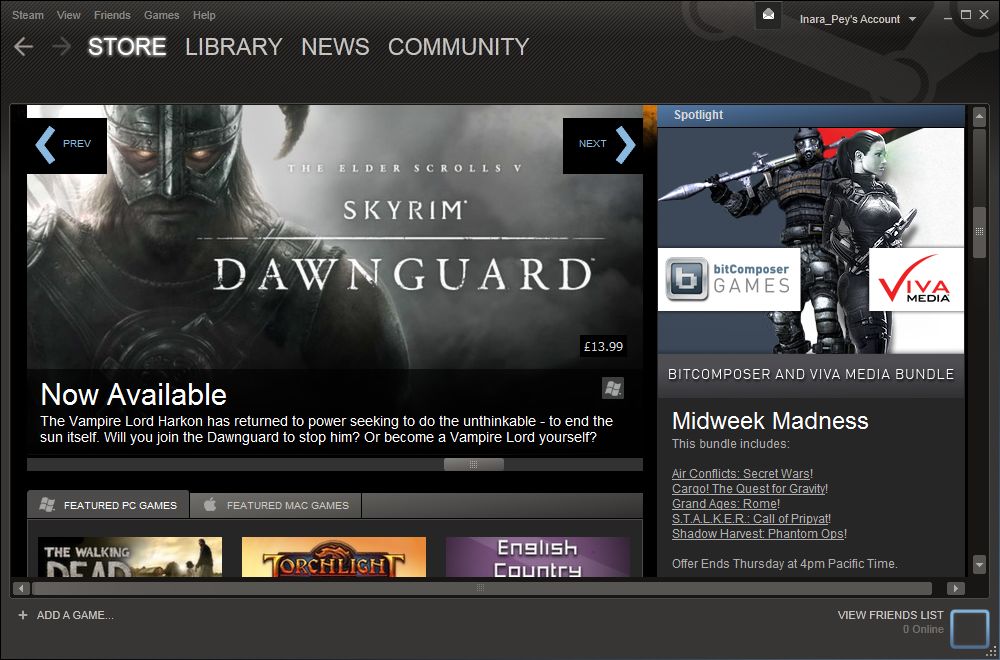Click the plus icon beside Add a Game
Screen dimensions: 1000x660
(x=22, y=615)
